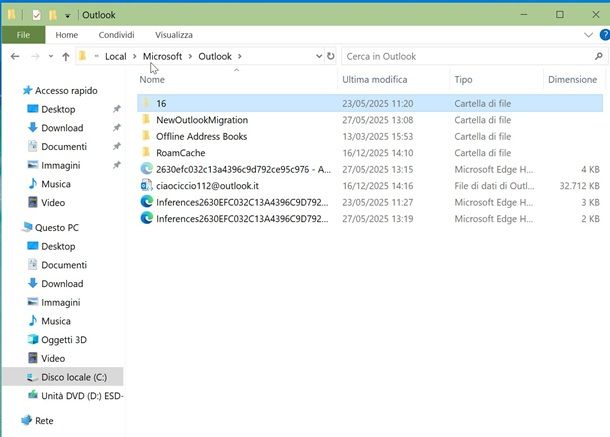Click the pin icon next to Desktop
Viewport: 610px width, 437px height.
click(117, 109)
